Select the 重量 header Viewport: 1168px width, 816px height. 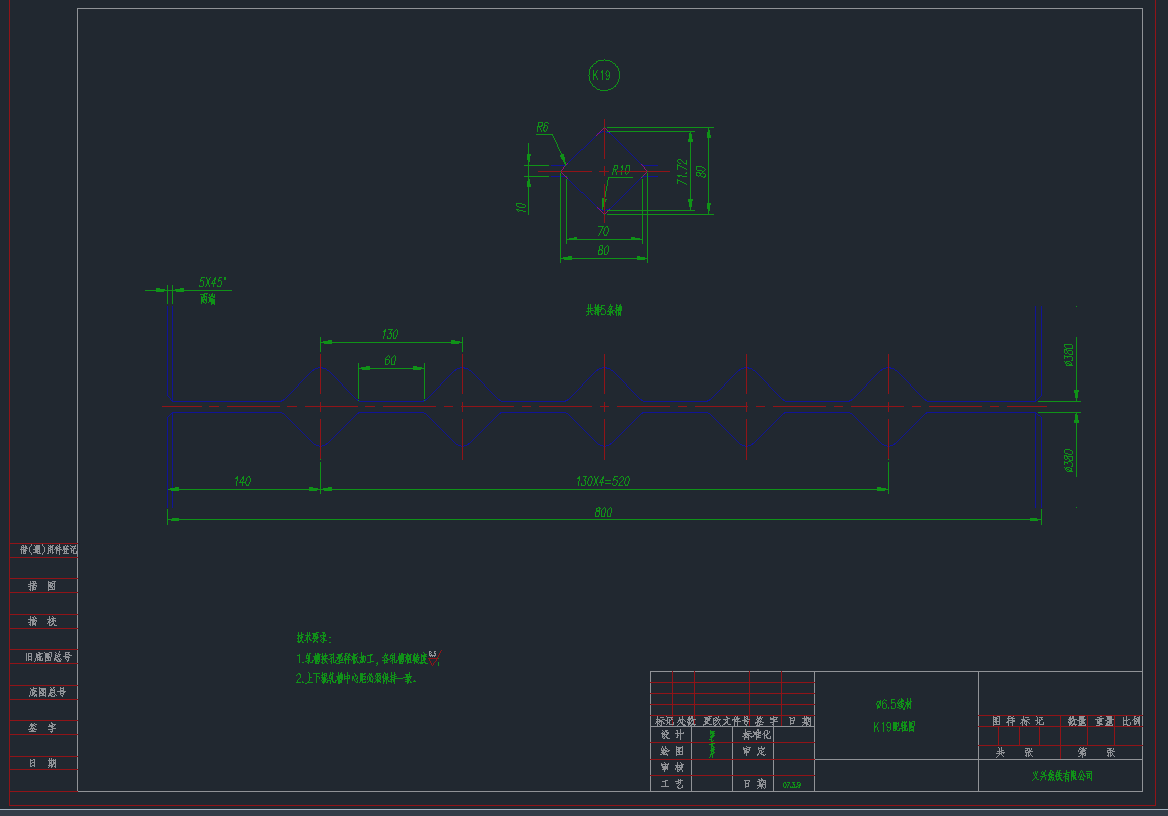tap(1104, 721)
